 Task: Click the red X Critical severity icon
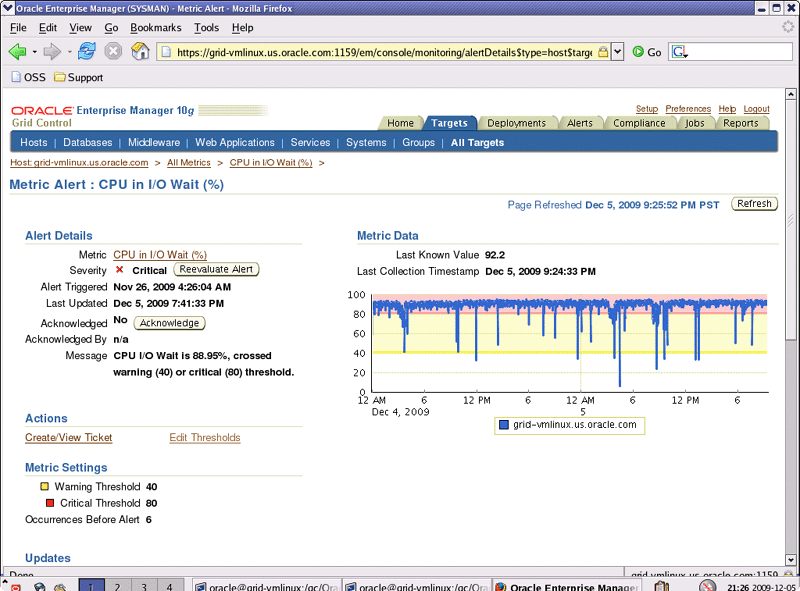point(119,270)
